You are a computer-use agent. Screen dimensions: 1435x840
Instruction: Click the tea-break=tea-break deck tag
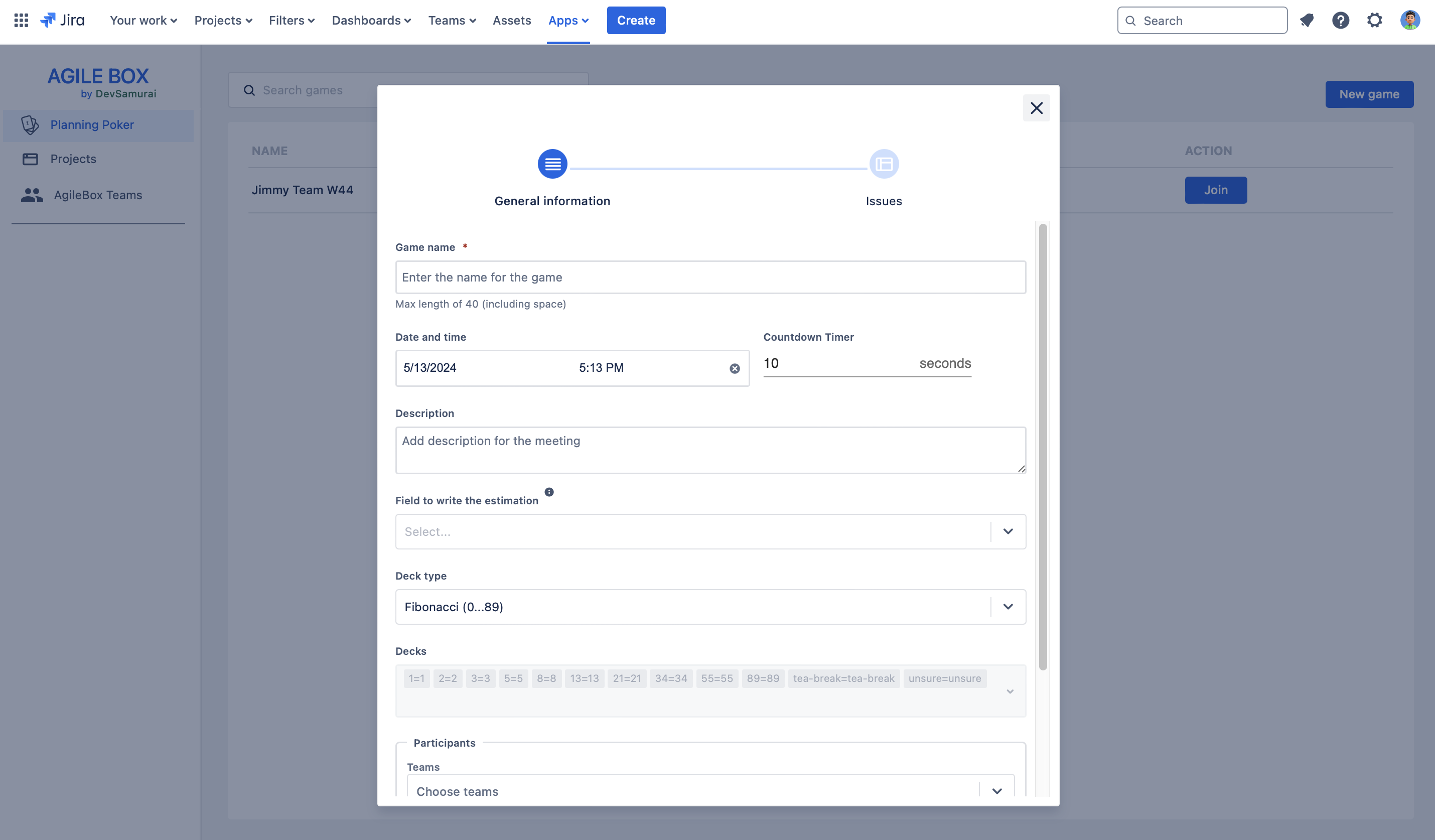pyautogui.click(x=843, y=678)
